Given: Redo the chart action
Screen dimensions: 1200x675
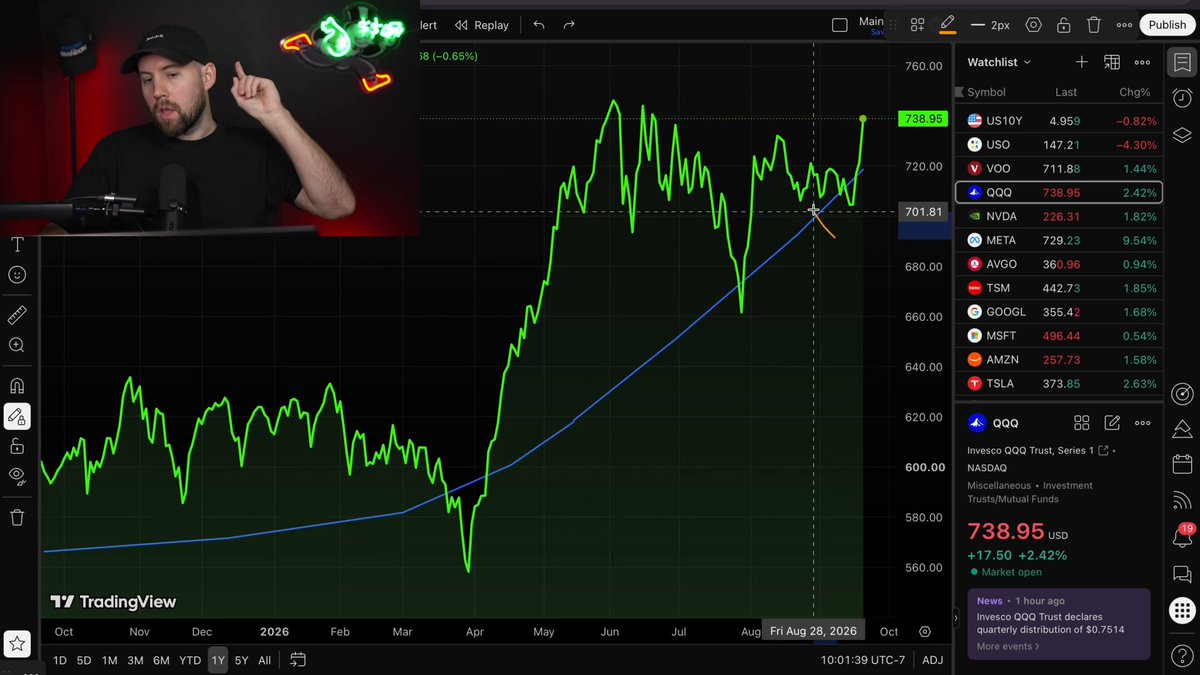Looking at the screenshot, I should (x=569, y=25).
